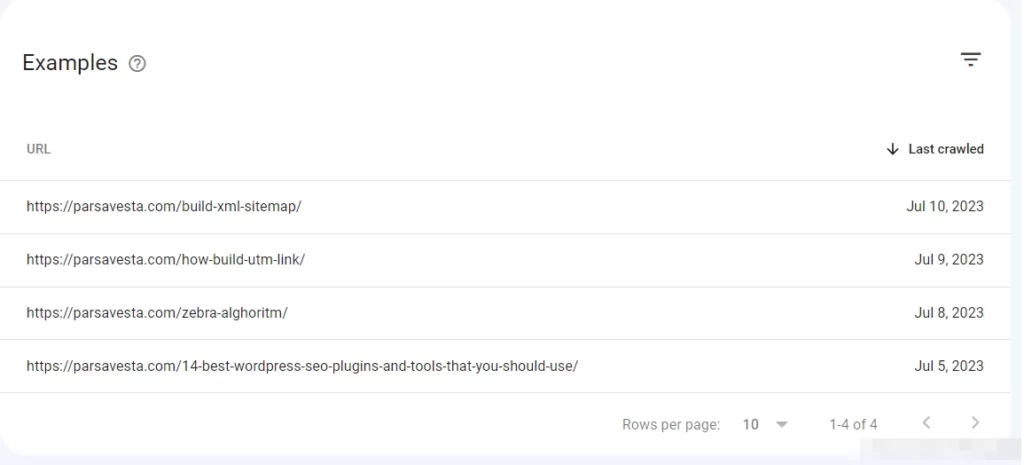The width and height of the screenshot is (1024, 465).
Task: Click the Jul 5, 2023 crawl date
Action: tap(948, 366)
